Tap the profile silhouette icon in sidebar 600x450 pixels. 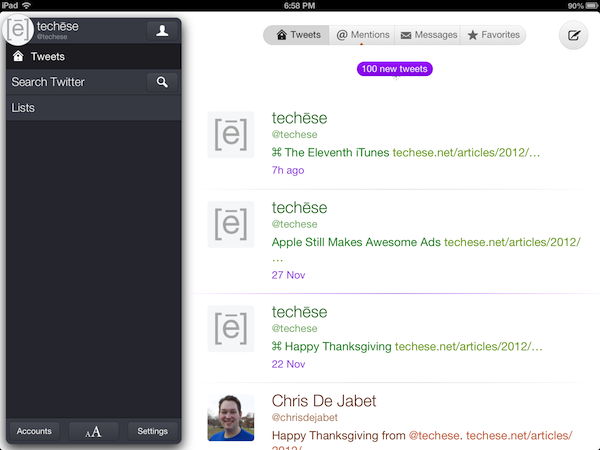[162, 31]
